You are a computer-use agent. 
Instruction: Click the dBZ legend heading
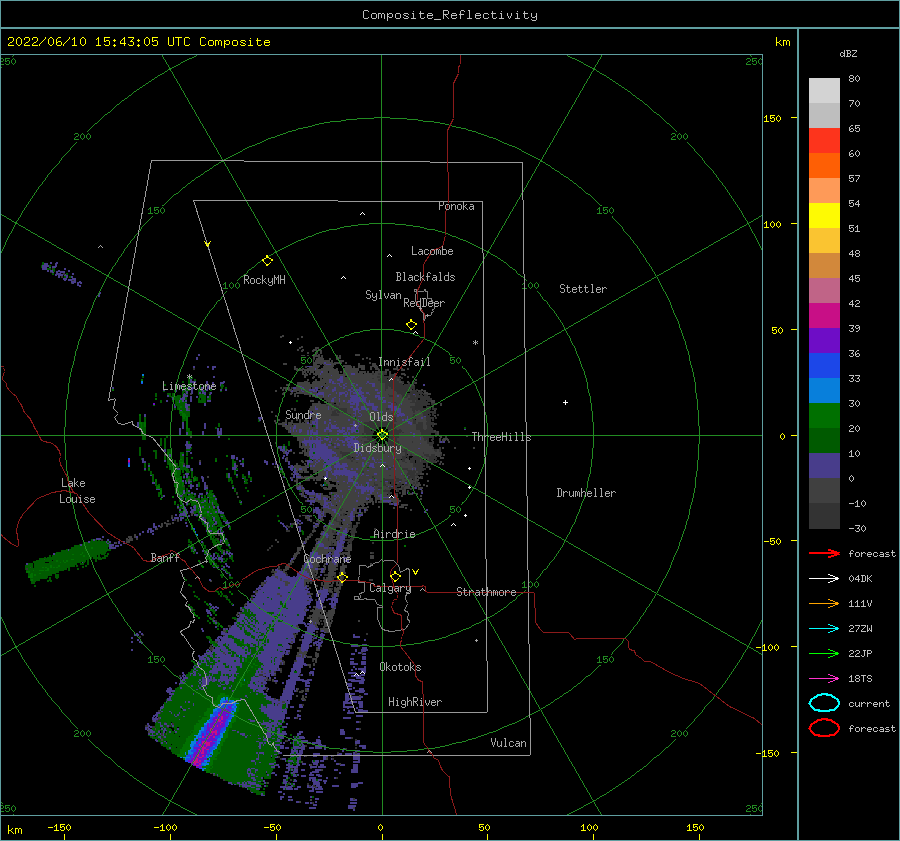pyautogui.click(x=848, y=53)
